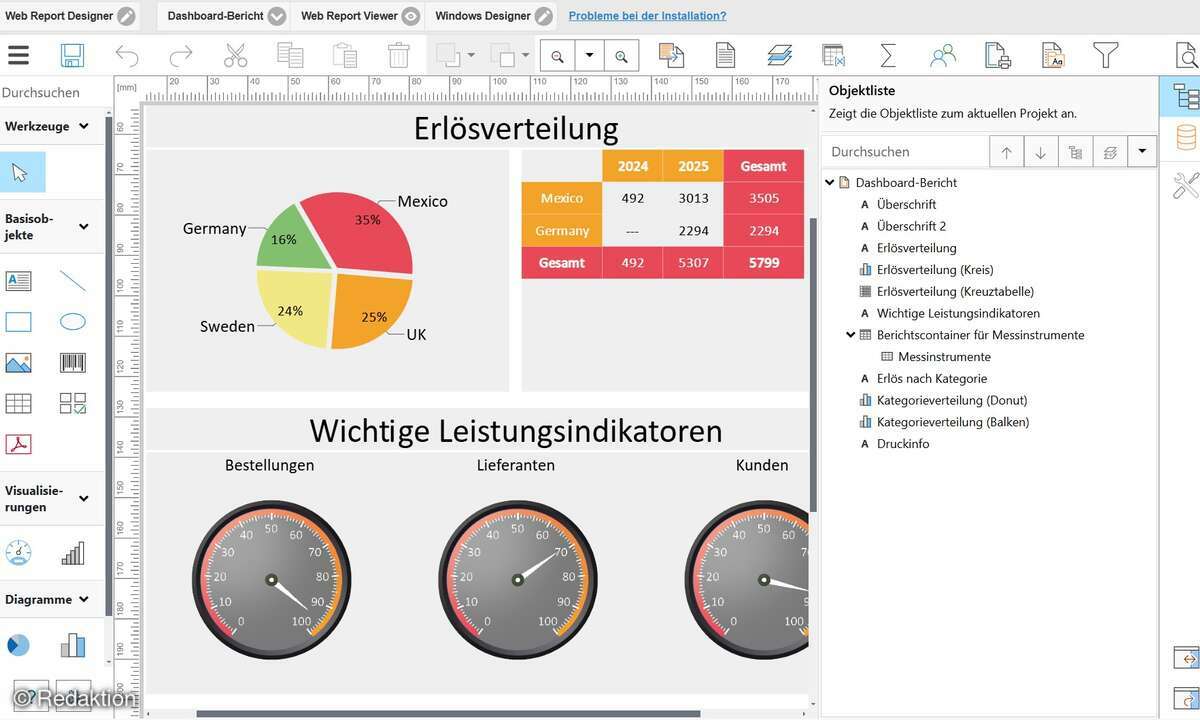Insert a data graphic bars object
The height and width of the screenshot is (720, 1200).
point(73,553)
